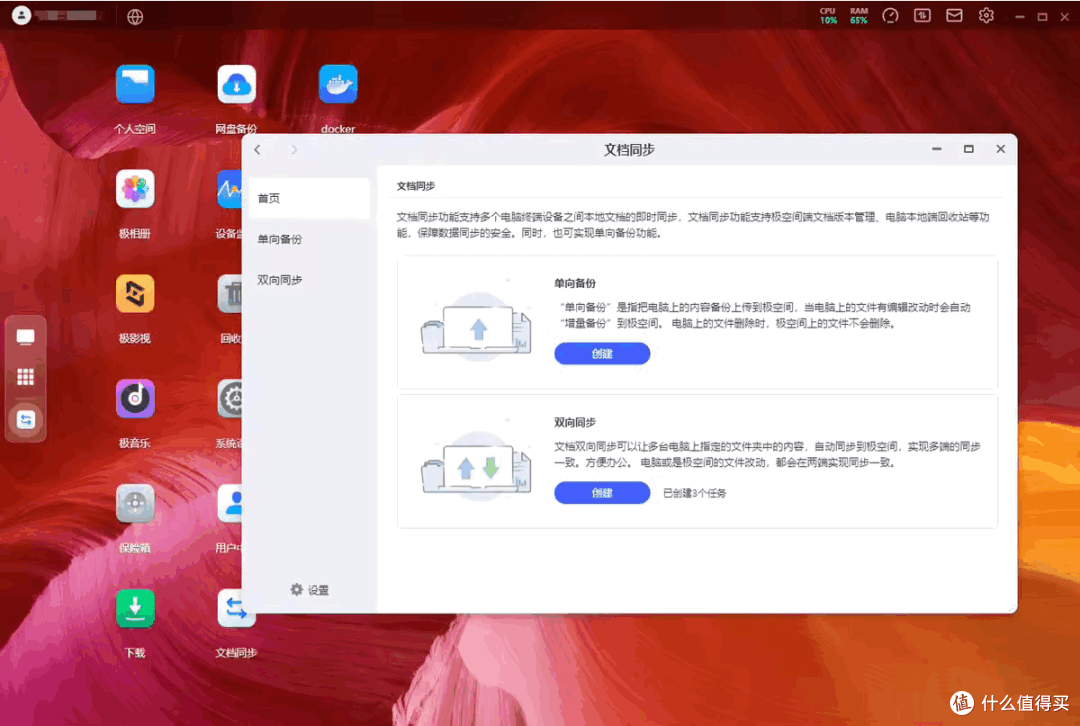Switch to sync app in left dock

25,419
